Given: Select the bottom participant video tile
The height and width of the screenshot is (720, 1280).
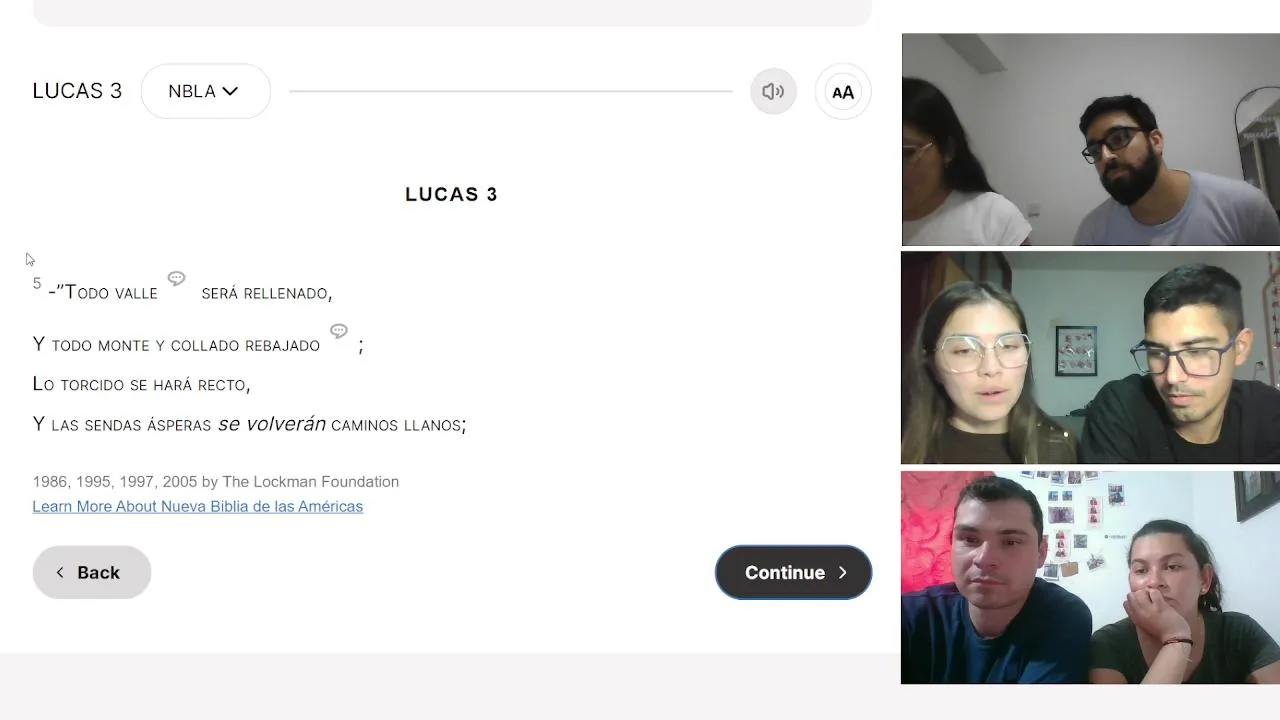Looking at the screenshot, I should tap(1090, 578).
